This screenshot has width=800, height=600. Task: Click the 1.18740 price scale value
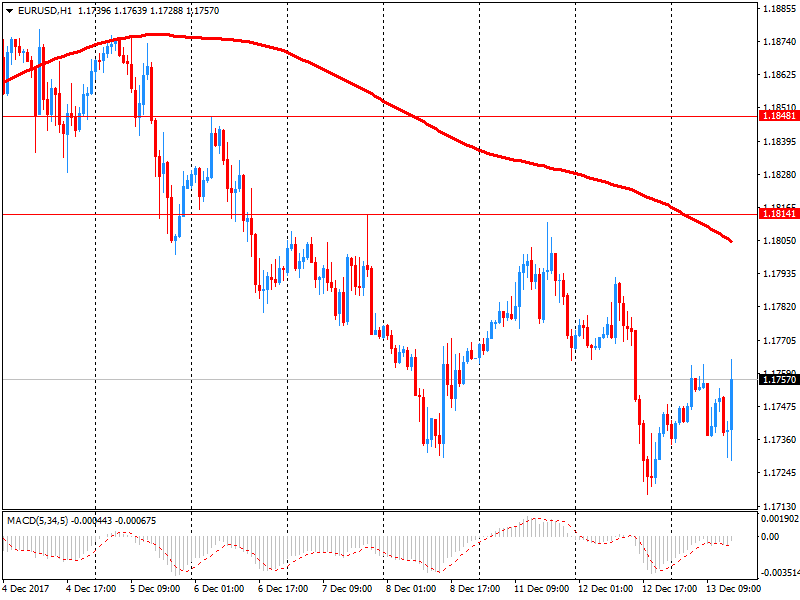point(779,42)
